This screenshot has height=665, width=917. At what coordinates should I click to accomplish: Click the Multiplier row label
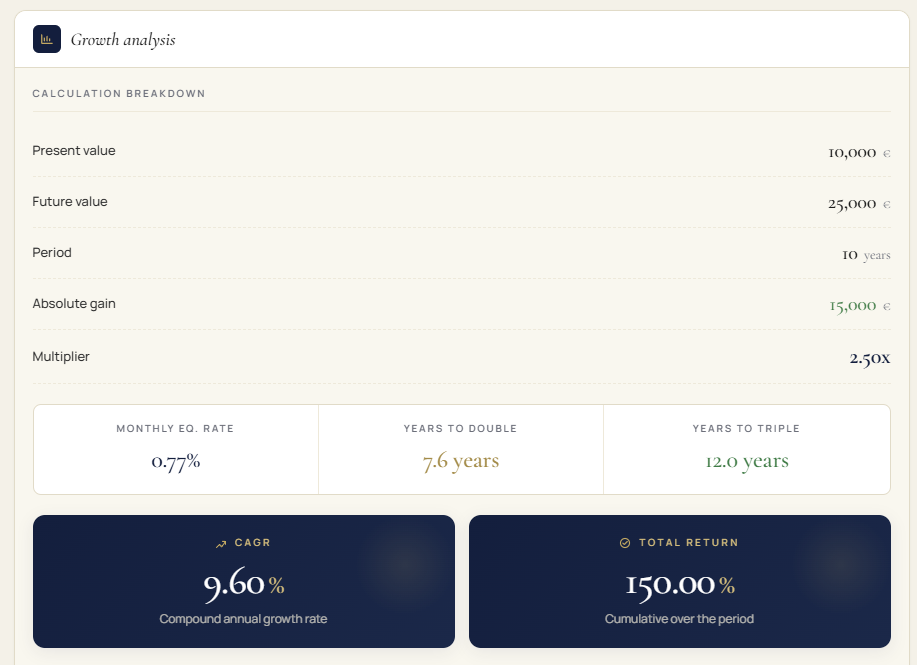(61, 357)
